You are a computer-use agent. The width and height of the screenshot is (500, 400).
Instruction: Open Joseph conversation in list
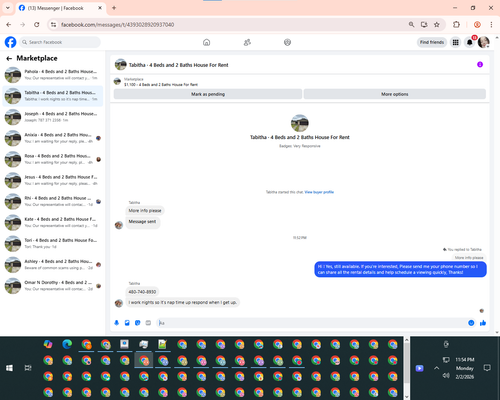(53, 117)
